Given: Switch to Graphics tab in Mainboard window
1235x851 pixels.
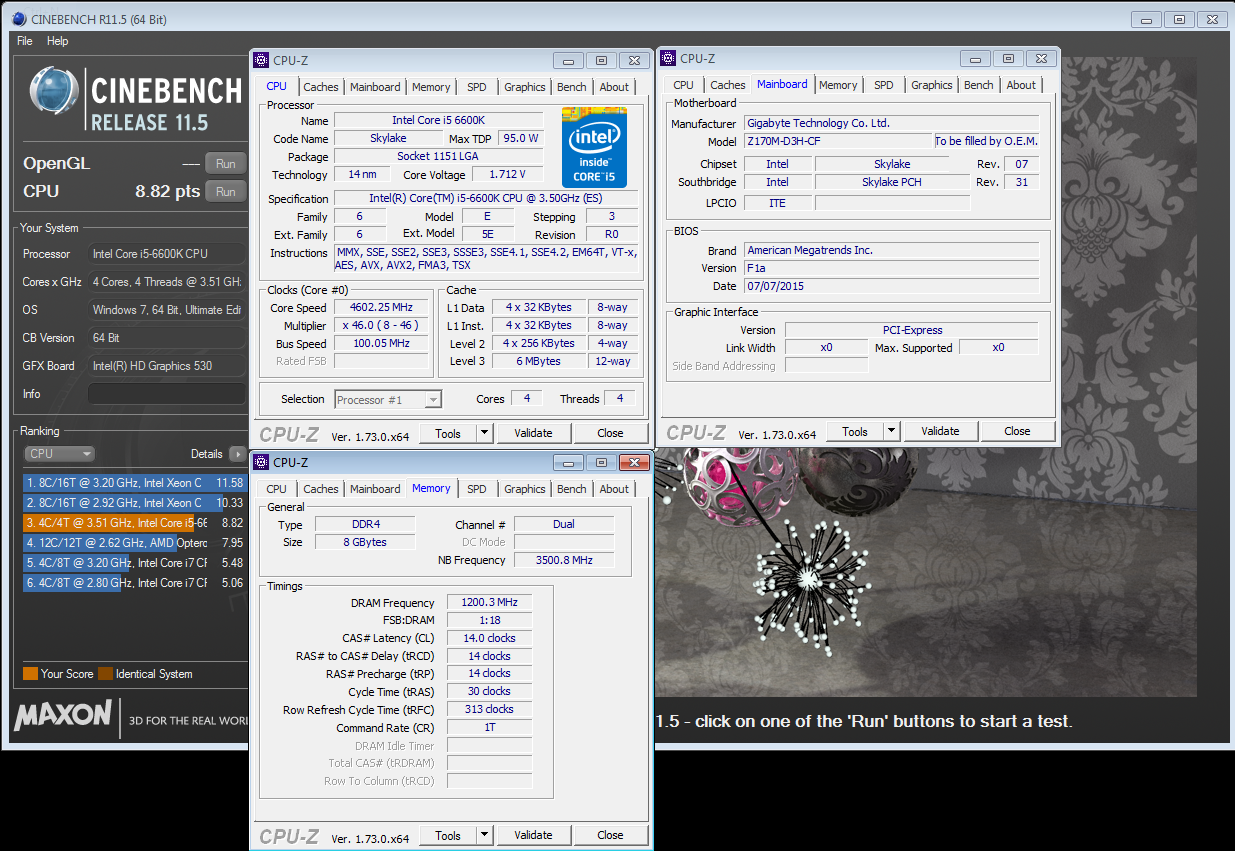Looking at the screenshot, I should (932, 85).
